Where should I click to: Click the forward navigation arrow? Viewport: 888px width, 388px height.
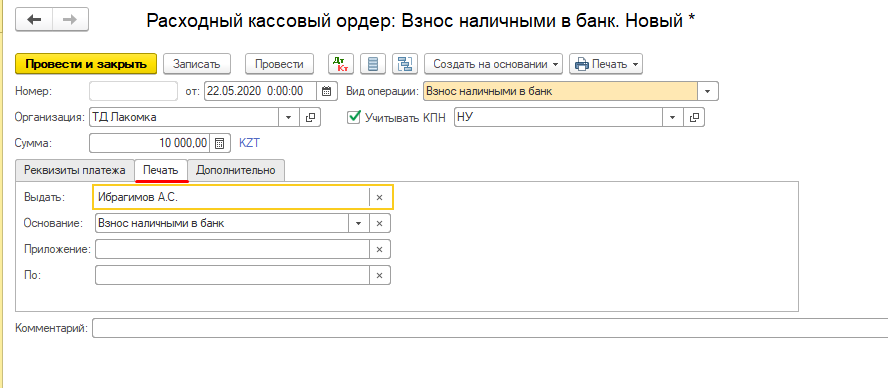(x=70, y=20)
